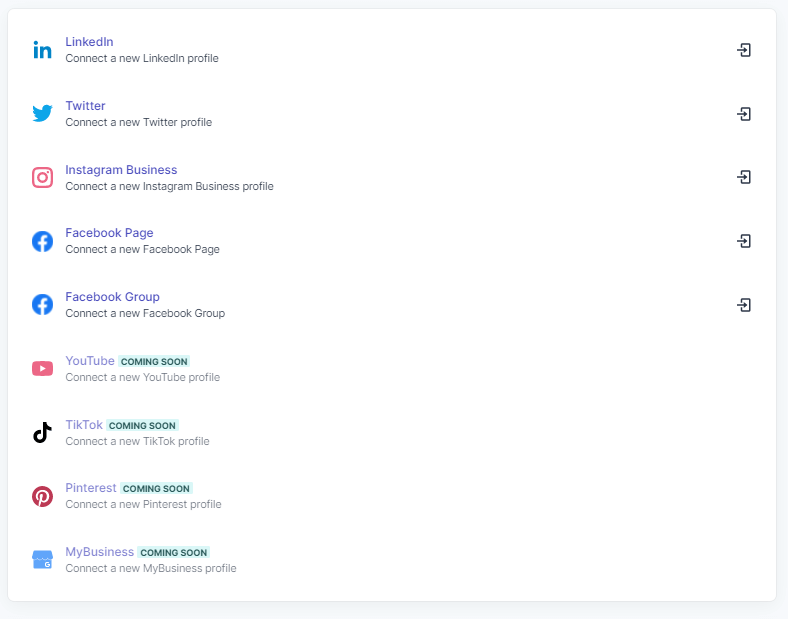The width and height of the screenshot is (788, 619).
Task: Click the Twitter bird icon
Action: pos(42,114)
